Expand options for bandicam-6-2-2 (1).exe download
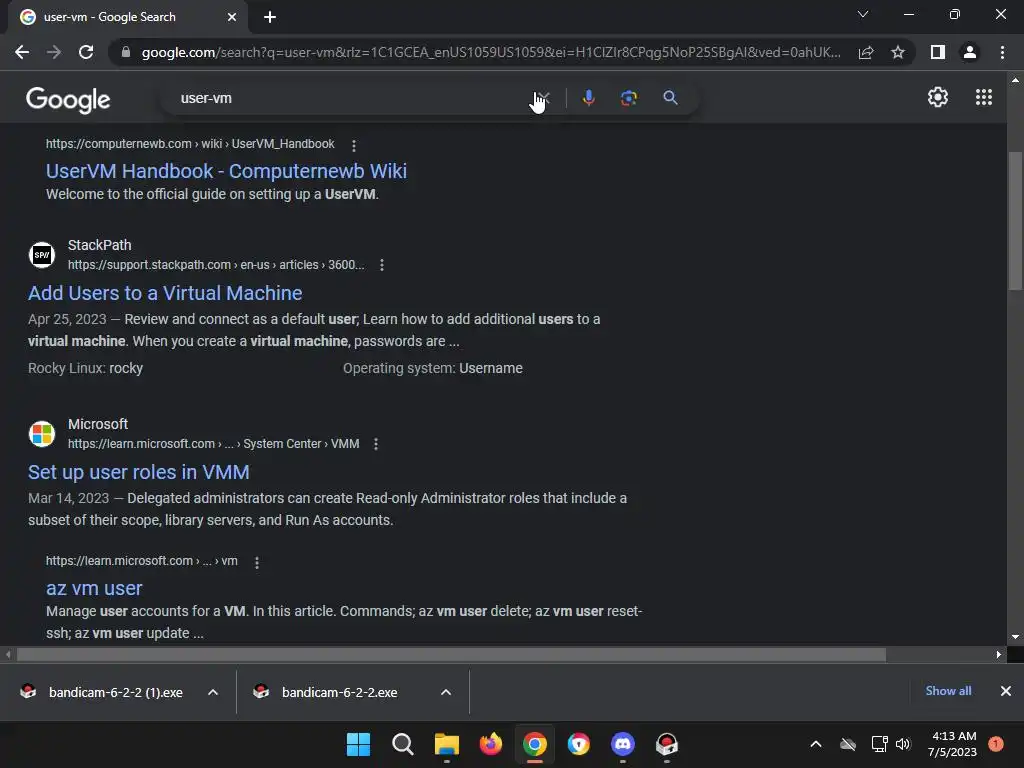Viewport: 1024px width, 768px height. click(213, 692)
